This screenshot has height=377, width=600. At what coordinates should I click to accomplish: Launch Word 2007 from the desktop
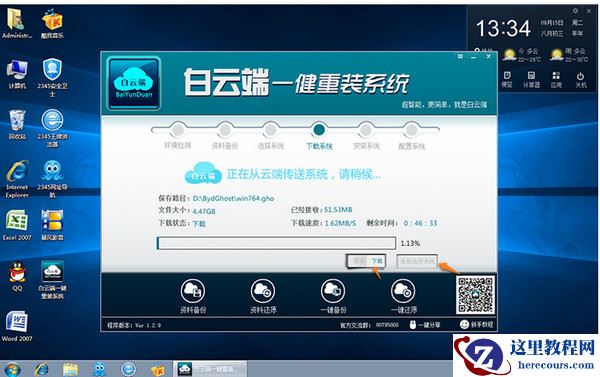coord(16,326)
